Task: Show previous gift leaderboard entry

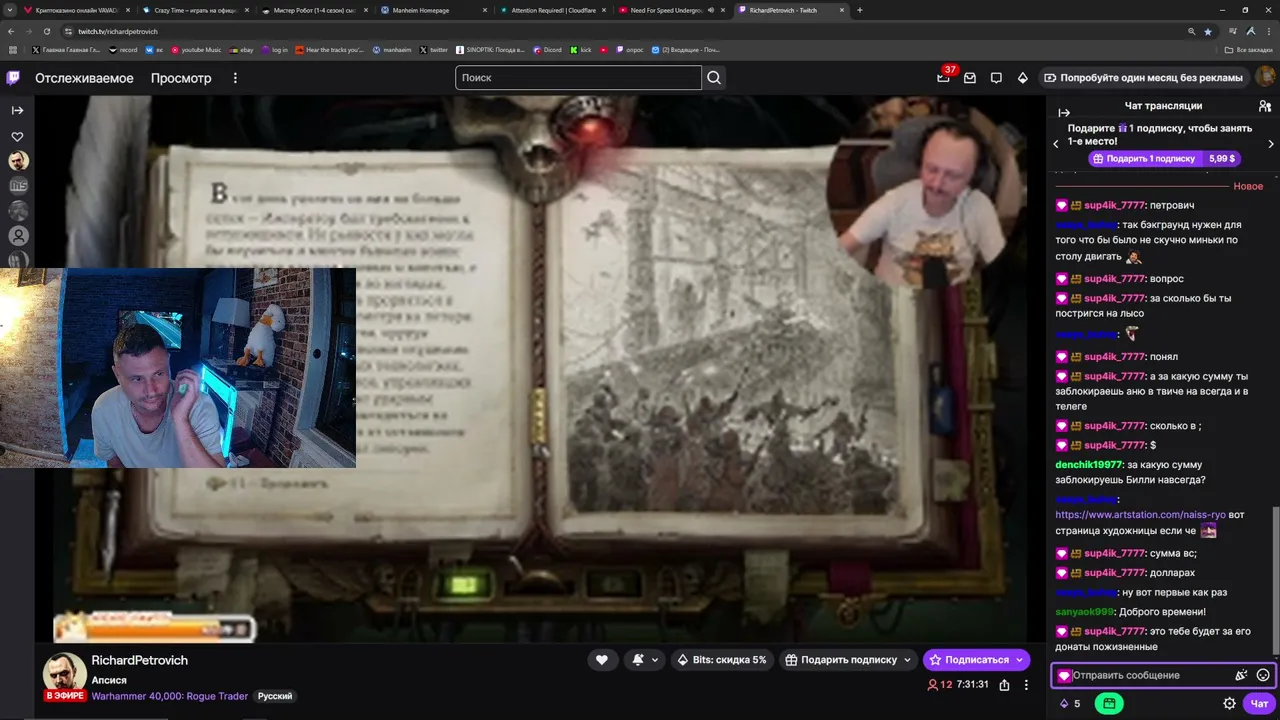Action: tap(1056, 144)
